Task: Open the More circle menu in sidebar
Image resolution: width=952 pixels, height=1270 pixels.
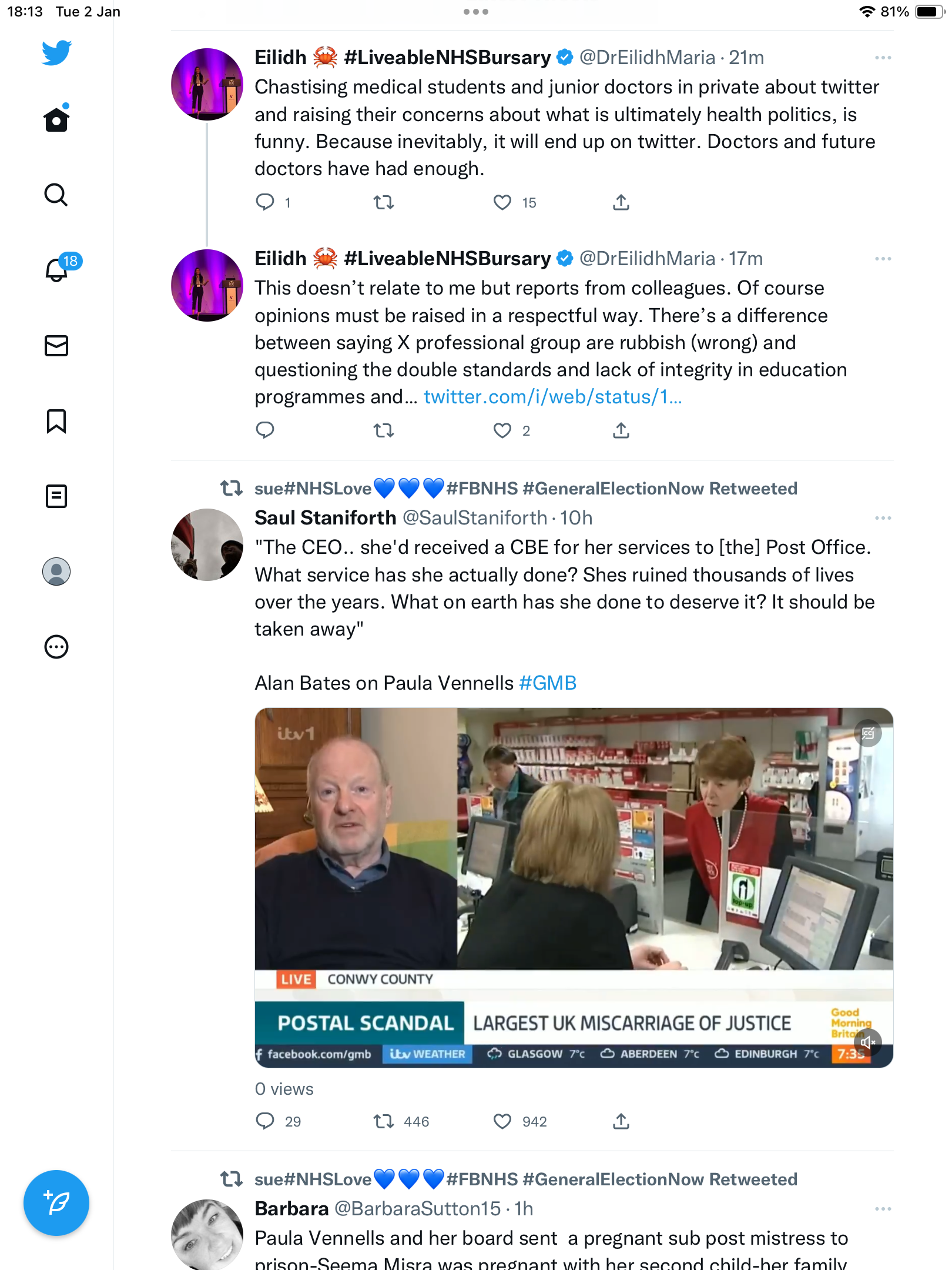Action: pyautogui.click(x=56, y=647)
